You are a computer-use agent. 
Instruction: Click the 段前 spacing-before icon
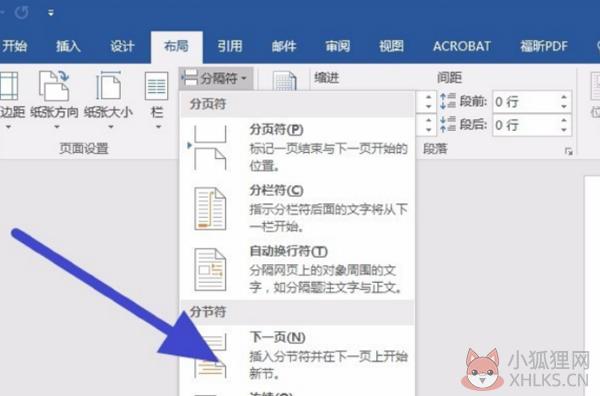point(447,101)
